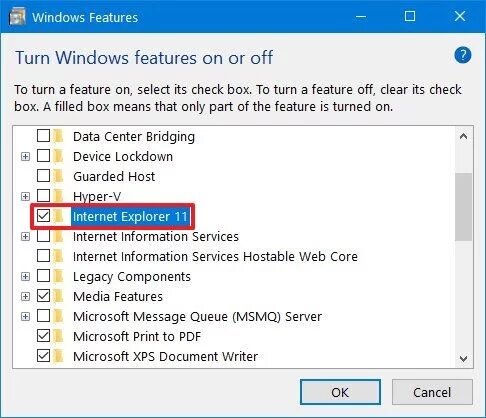Confirm changes with the OK button
Screen dimensions: 486x418
click(x=340, y=392)
